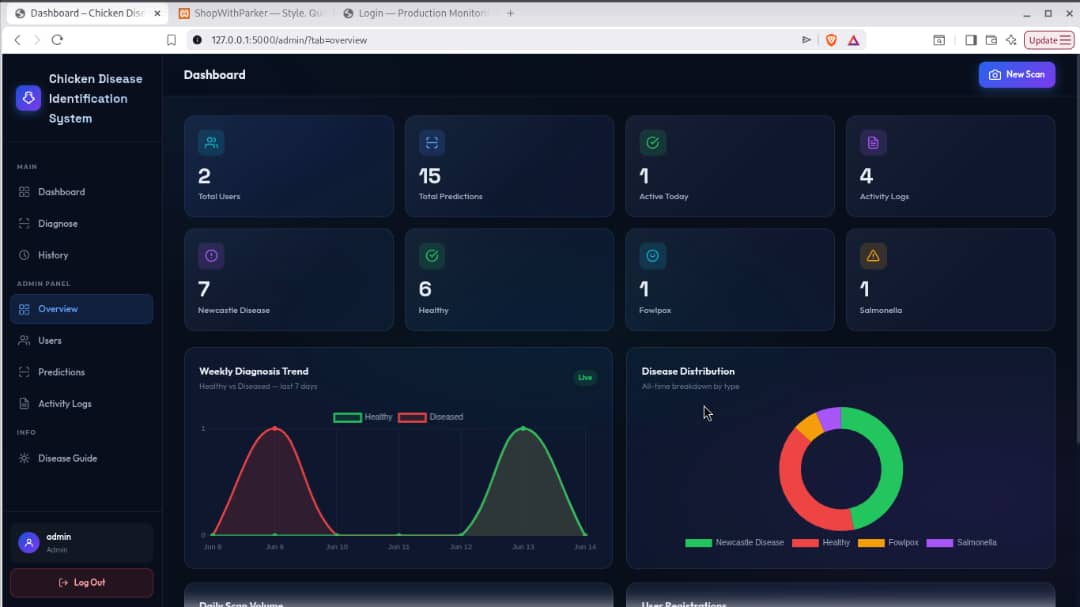The image size is (1080, 607).
Task: Click the Brave shields icon in address bar
Action: click(x=831, y=40)
